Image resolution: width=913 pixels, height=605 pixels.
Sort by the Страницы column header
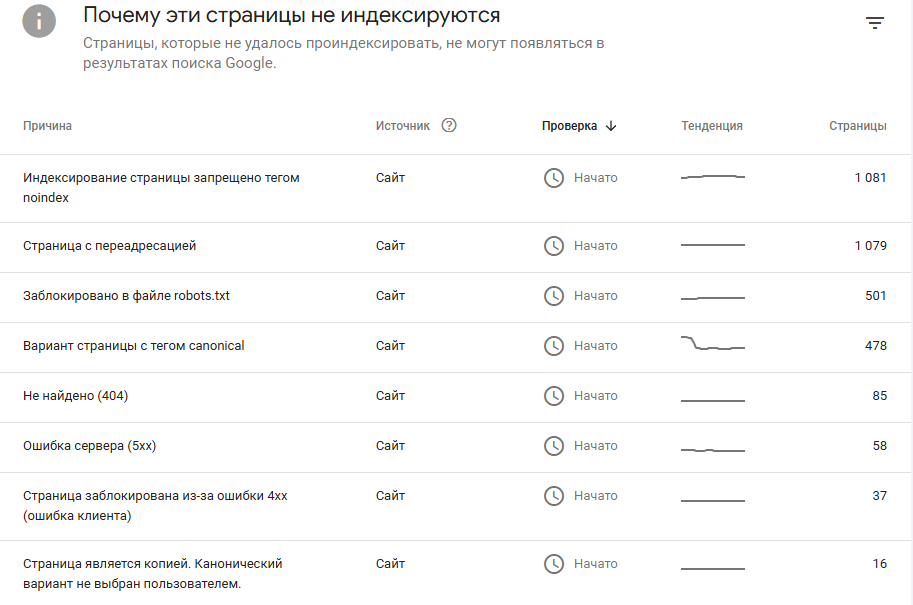(x=858, y=126)
